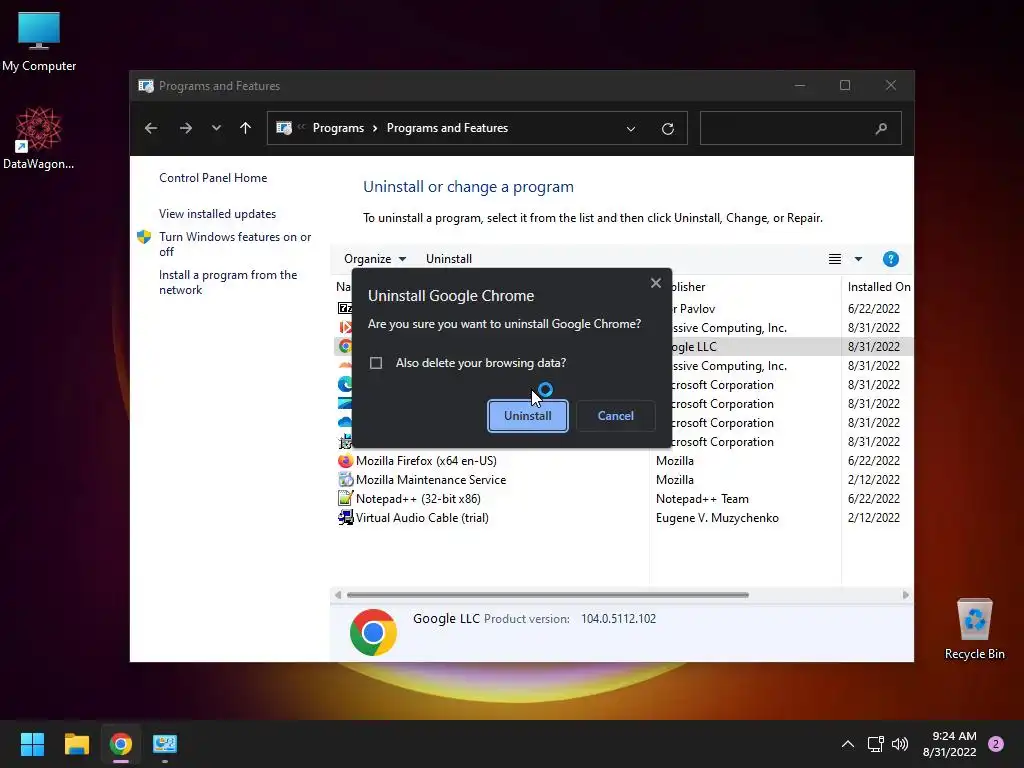Image resolution: width=1024 pixels, height=768 pixels.
Task: Expand the address bar history dropdown
Action: point(631,129)
